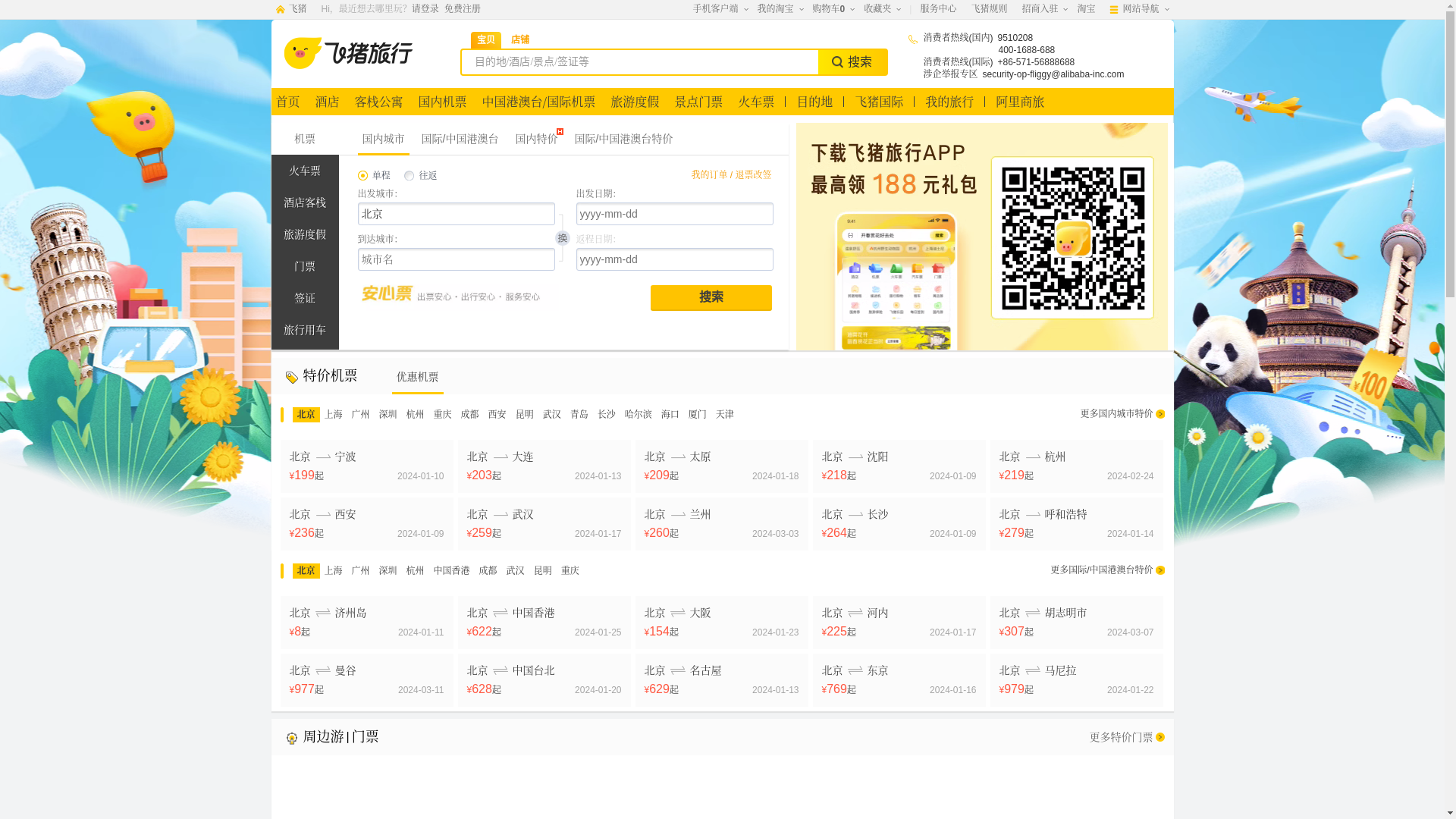
Task: Open the 北京 to 宁波 ¥199 deal
Action: pyautogui.click(x=367, y=466)
